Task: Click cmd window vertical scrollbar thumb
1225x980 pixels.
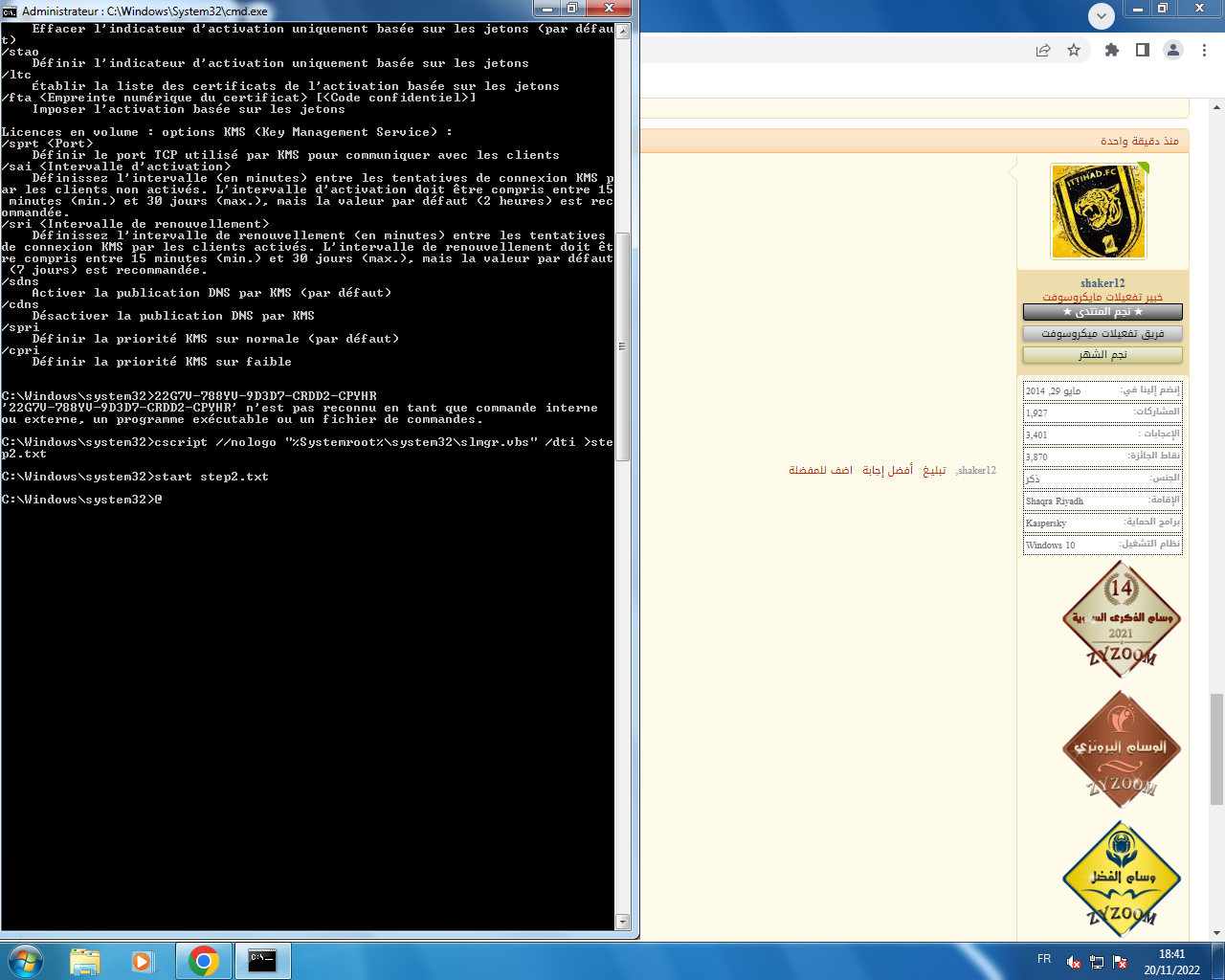Action: [623, 346]
